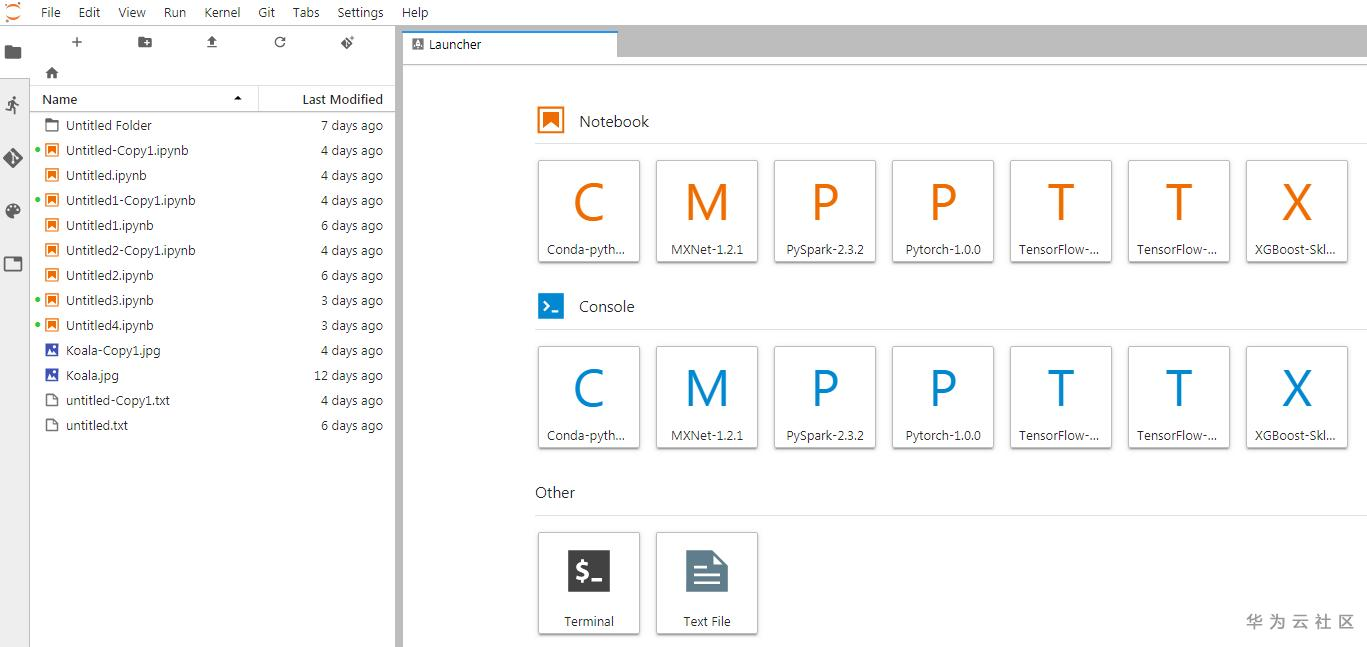The height and width of the screenshot is (647, 1367).
Task: Sort files by Name column header
Action: pos(144,99)
